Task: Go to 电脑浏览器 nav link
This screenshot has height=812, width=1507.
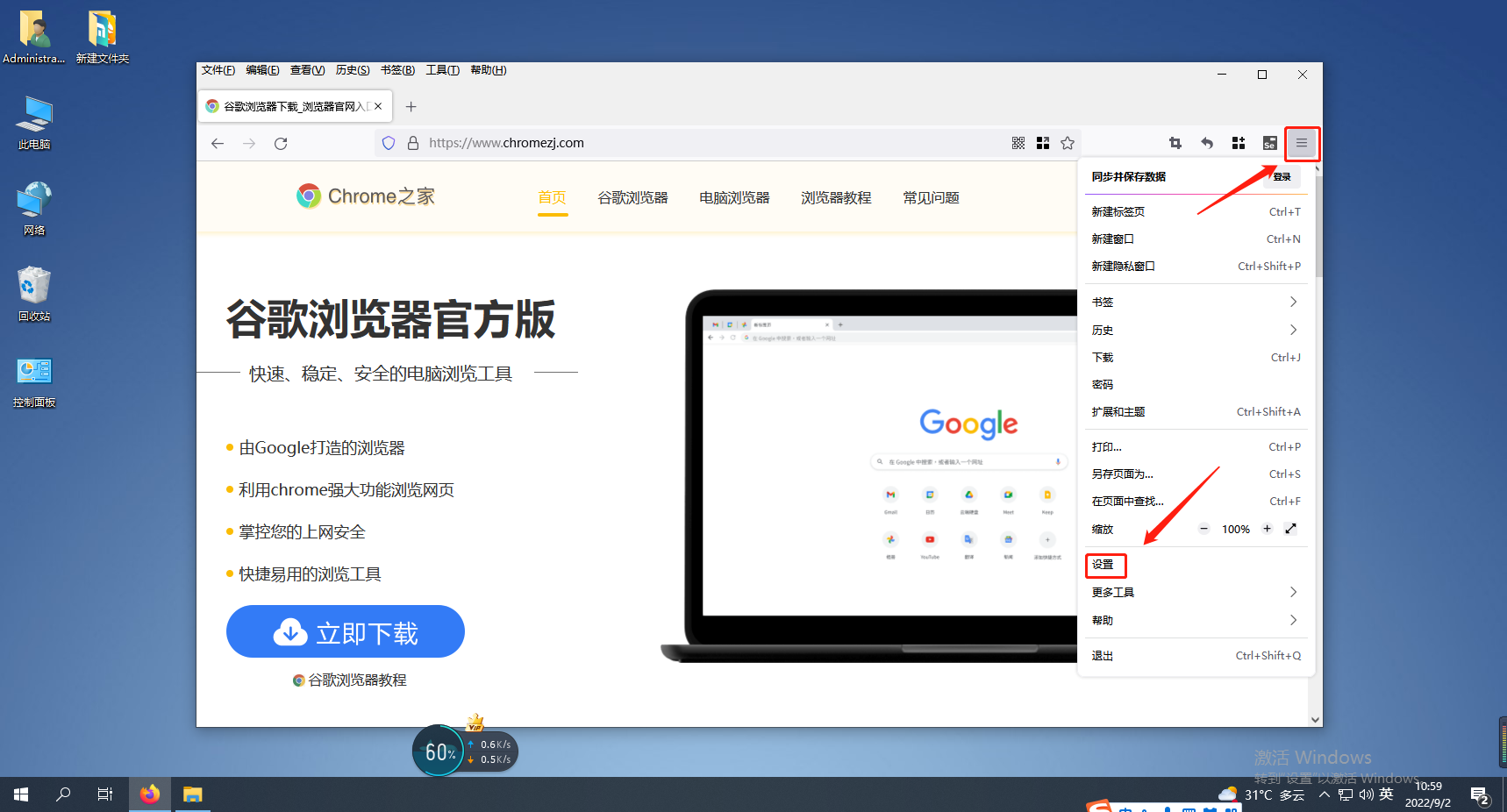Action: (734, 197)
